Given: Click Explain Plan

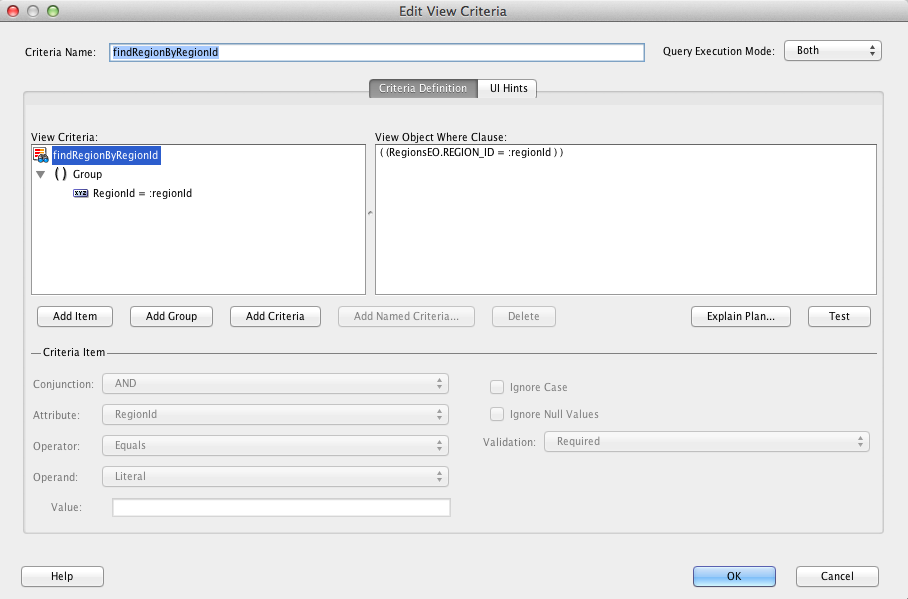Looking at the screenshot, I should 741,316.
